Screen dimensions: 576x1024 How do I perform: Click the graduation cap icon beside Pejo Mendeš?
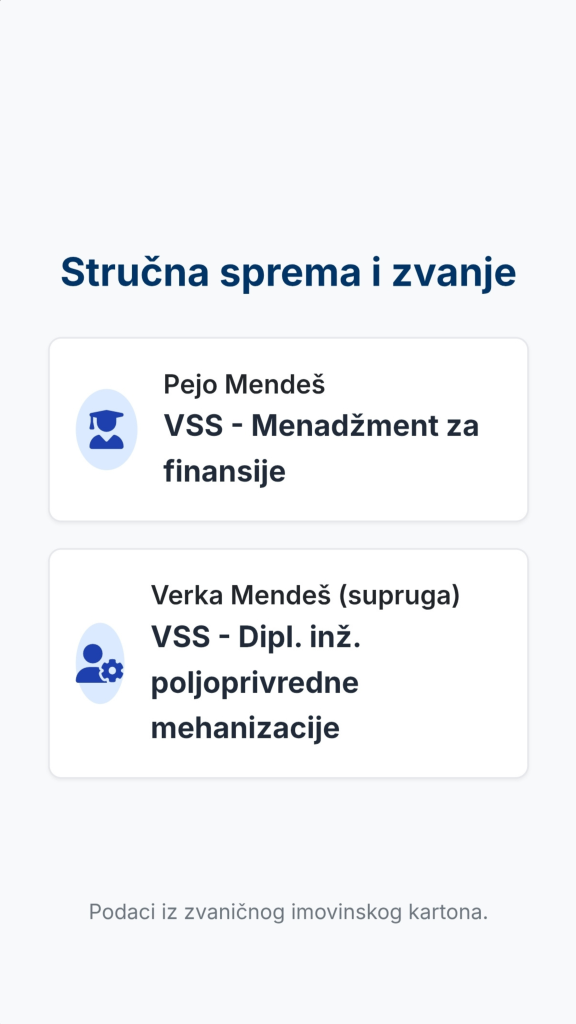coord(106,429)
